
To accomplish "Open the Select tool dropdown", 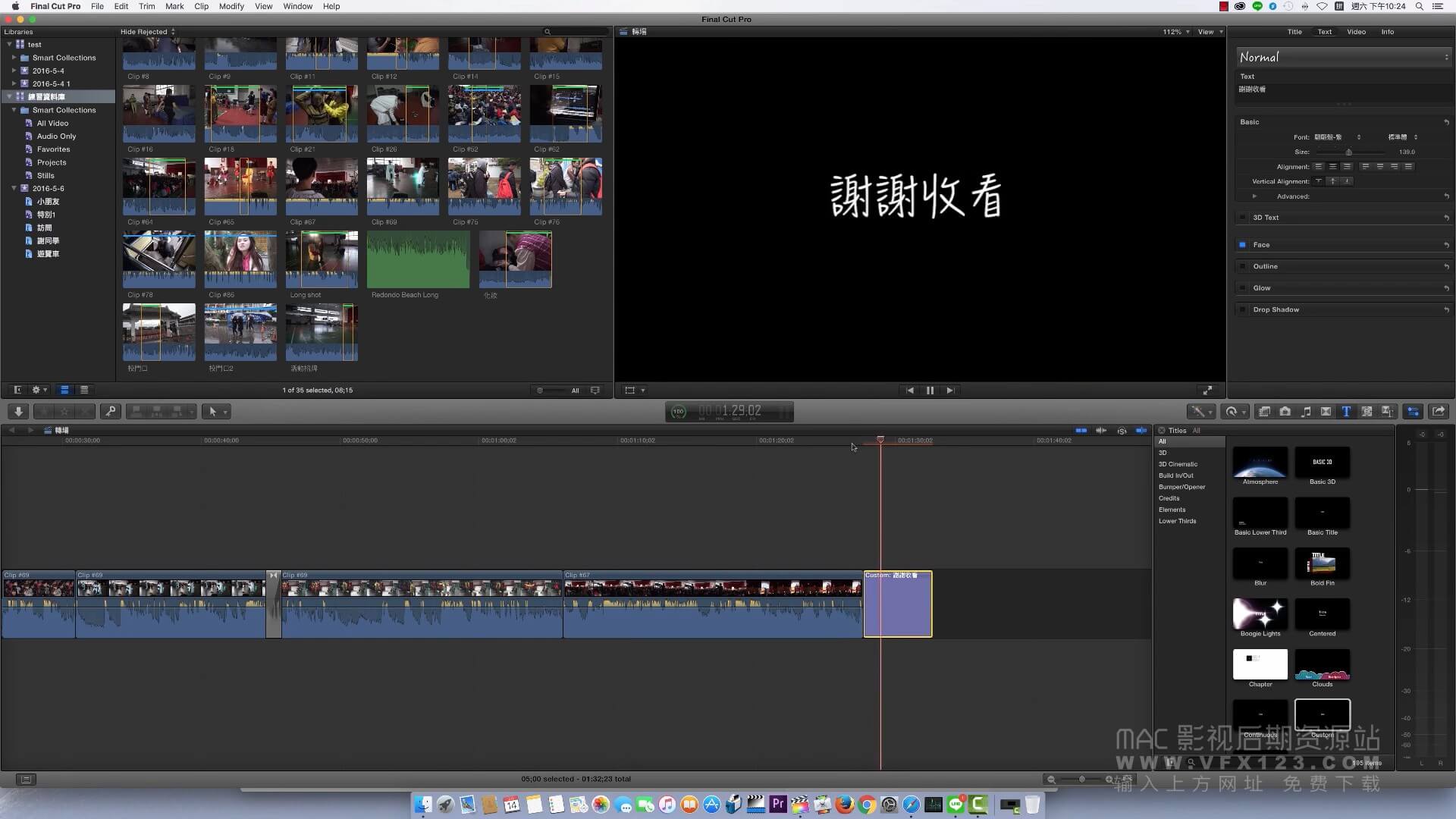I will click(217, 411).
